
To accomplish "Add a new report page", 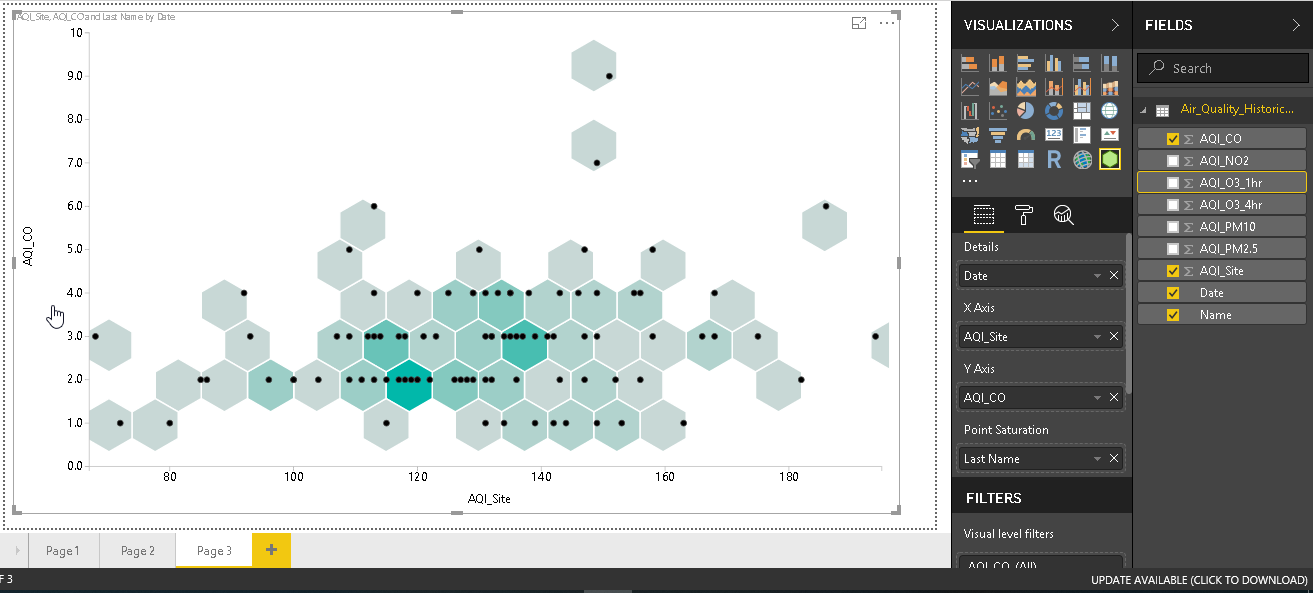I will tap(271, 551).
